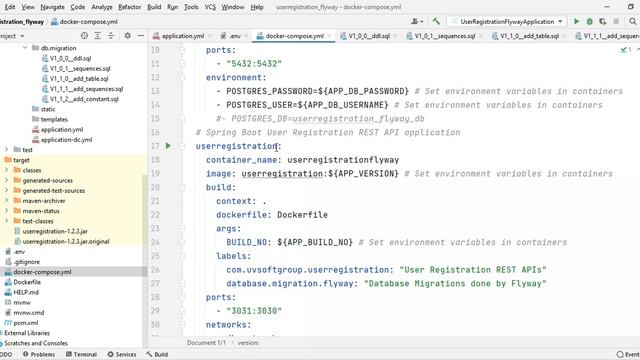Debug the application with the bug icon

click(589, 21)
